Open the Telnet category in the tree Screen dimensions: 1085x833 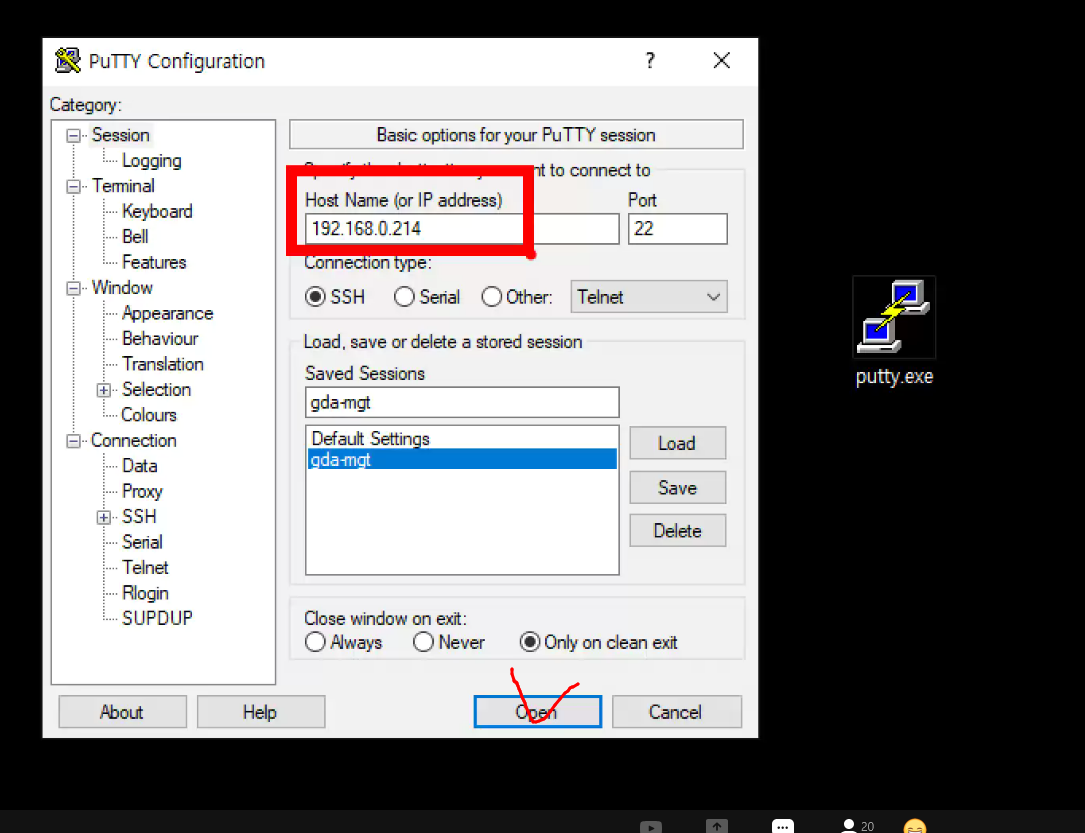point(145,568)
